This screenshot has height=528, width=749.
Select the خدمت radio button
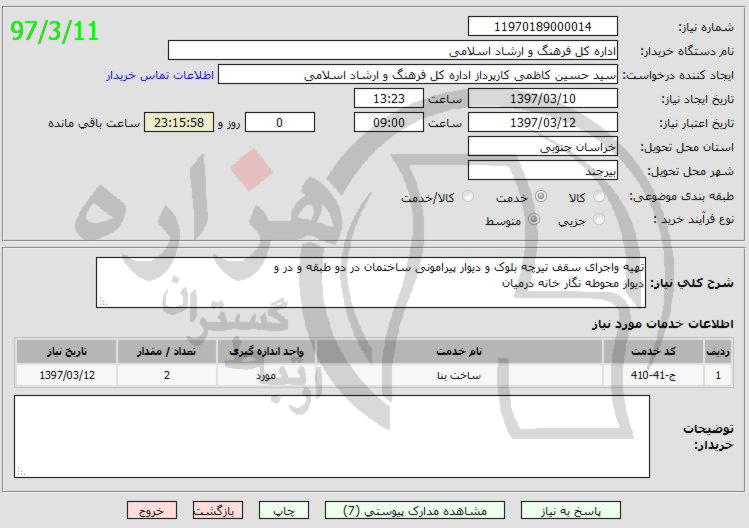(541, 196)
